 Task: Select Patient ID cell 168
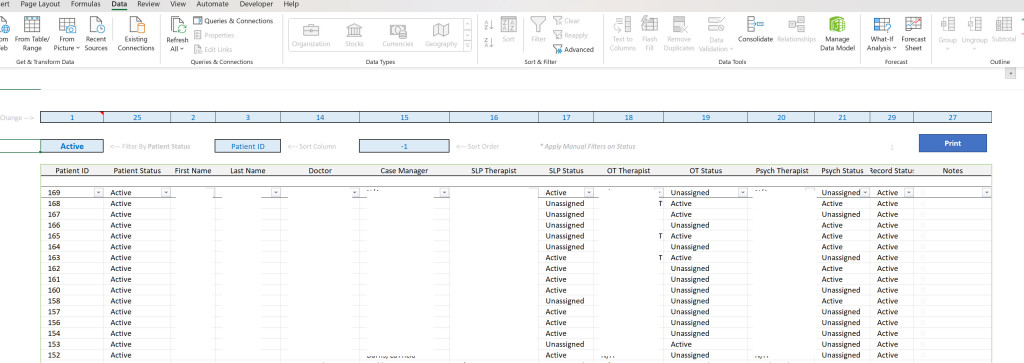tap(72, 204)
